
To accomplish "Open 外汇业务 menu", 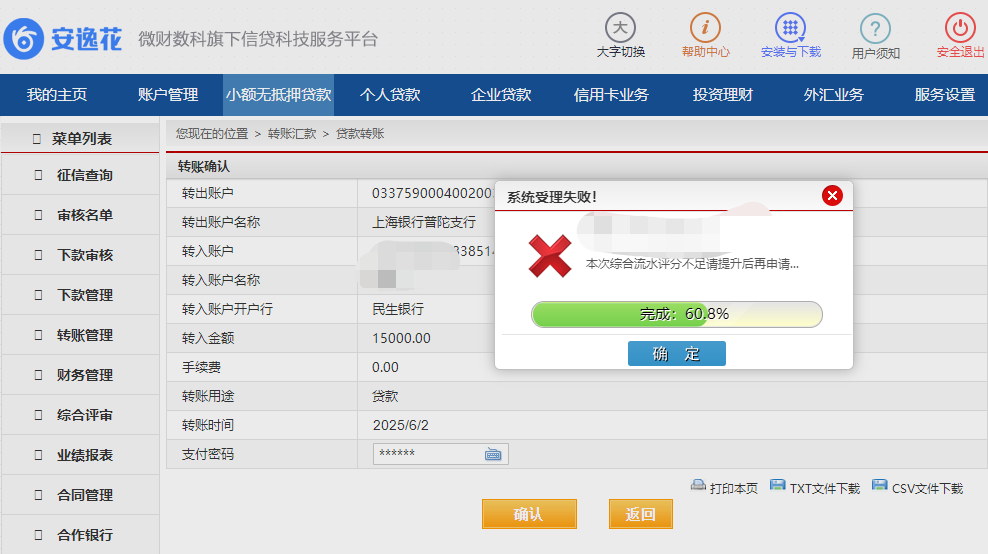I will (x=833, y=95).
